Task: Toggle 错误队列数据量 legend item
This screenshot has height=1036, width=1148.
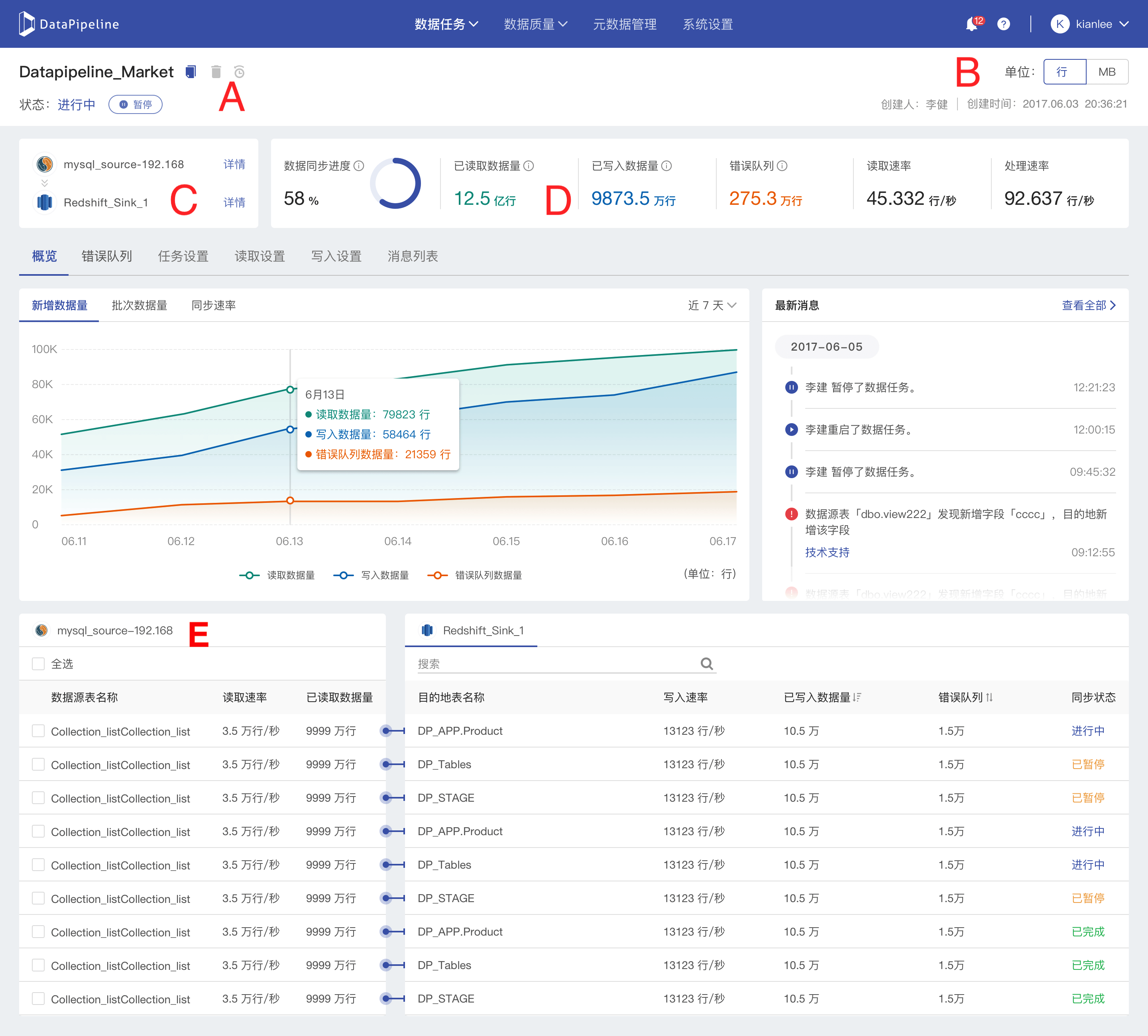Action: 475,575
